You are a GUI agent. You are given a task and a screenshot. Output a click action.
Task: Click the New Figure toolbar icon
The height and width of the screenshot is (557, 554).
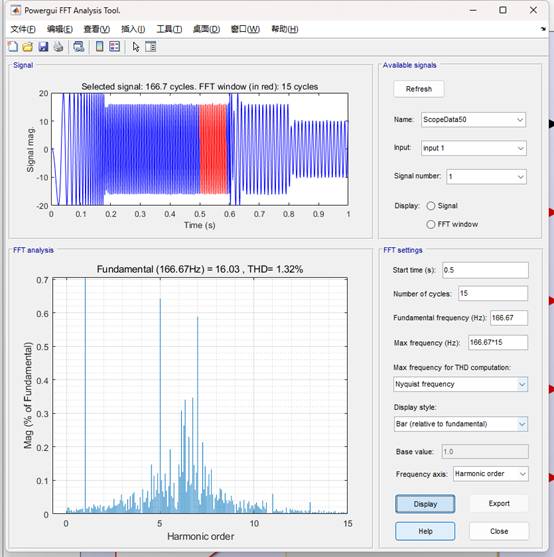[x=13, y=47]
